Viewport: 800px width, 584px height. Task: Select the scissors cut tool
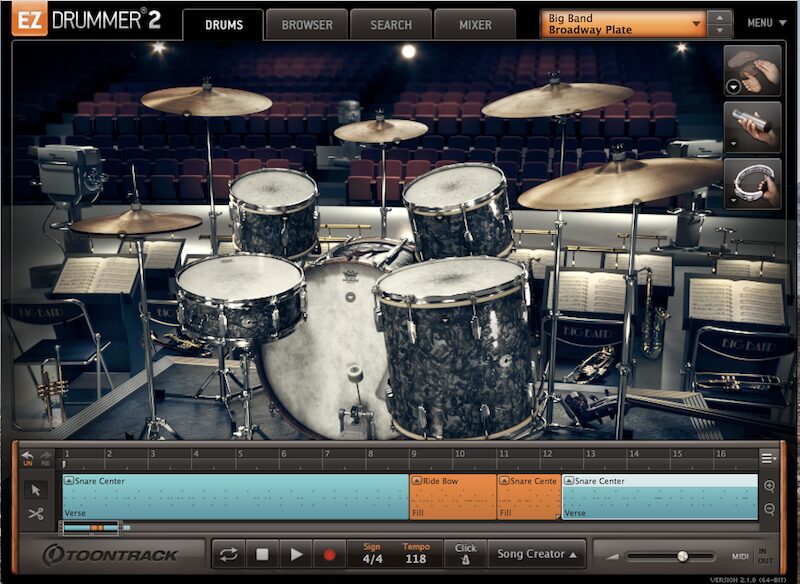[x=35, y=513]
